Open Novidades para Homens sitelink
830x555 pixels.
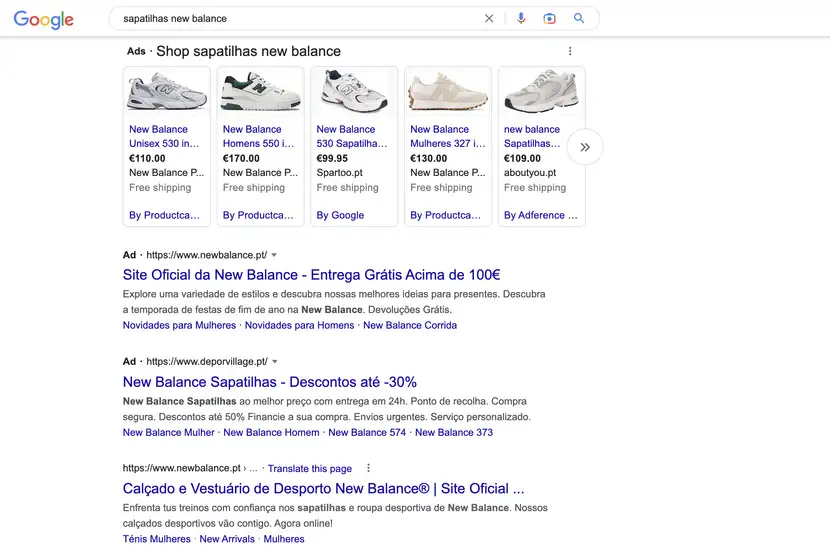coord(299,325)
